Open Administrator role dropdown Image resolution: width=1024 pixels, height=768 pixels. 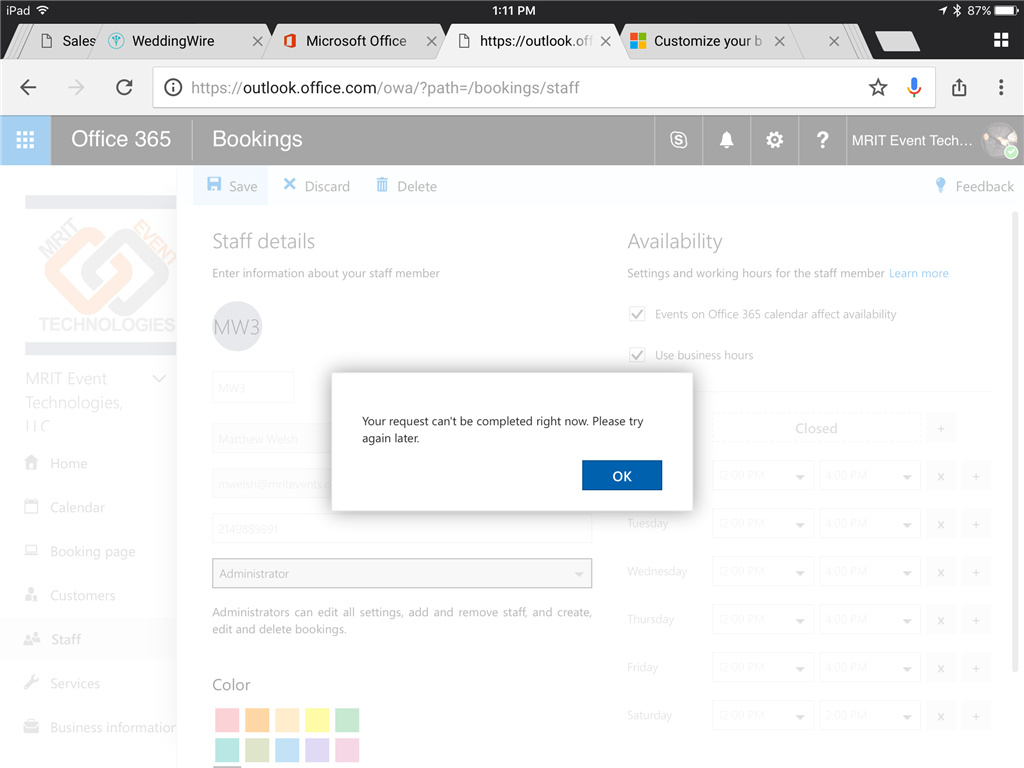tap(402, 573)
